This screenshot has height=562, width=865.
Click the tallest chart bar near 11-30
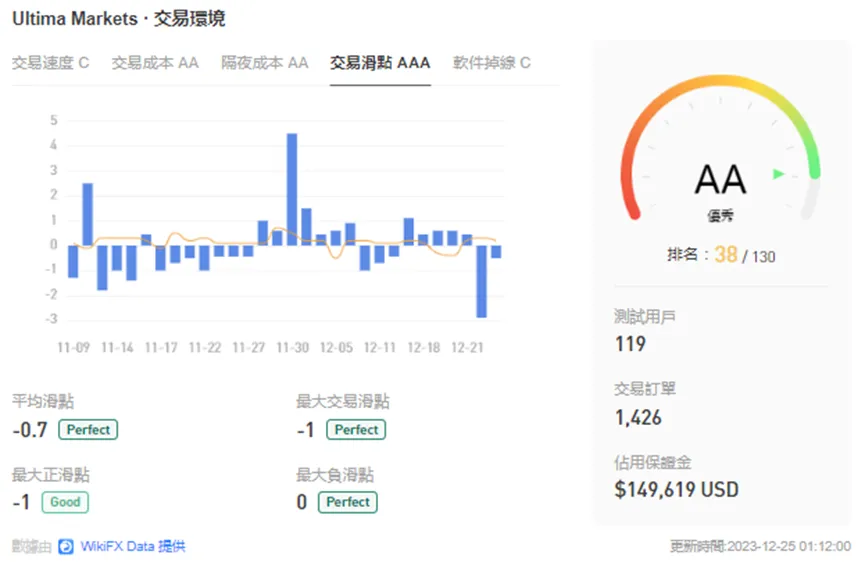(x=292, y=189)
